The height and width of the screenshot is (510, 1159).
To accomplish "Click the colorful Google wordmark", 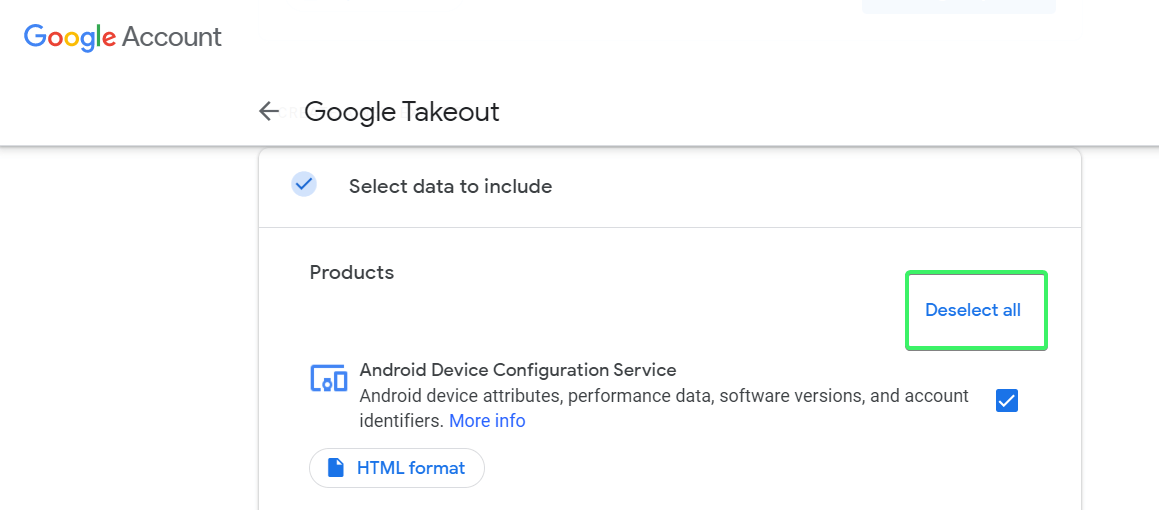I will coord(70,37).
